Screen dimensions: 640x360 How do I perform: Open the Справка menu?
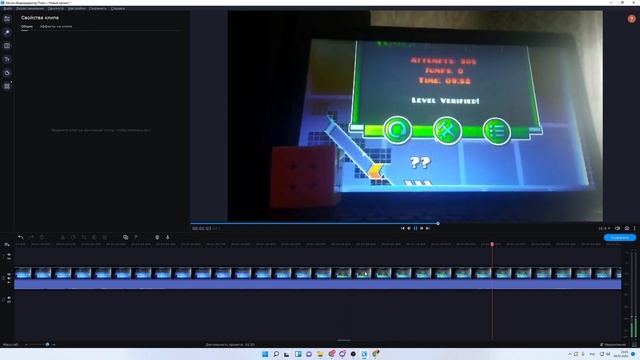[x=118, y=8]
